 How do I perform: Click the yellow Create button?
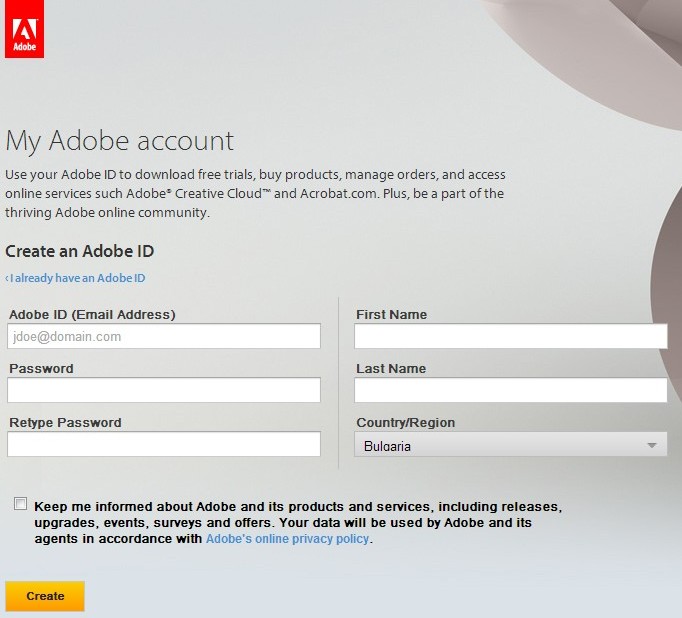(45, 596)
